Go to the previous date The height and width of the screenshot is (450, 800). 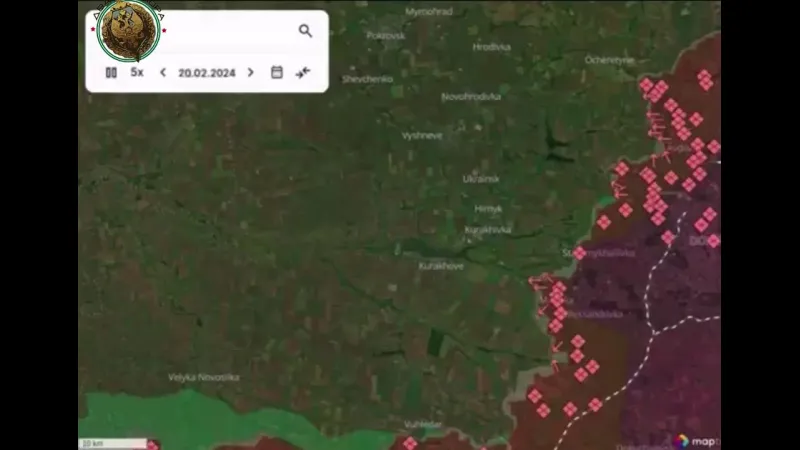tap(163, 72)
